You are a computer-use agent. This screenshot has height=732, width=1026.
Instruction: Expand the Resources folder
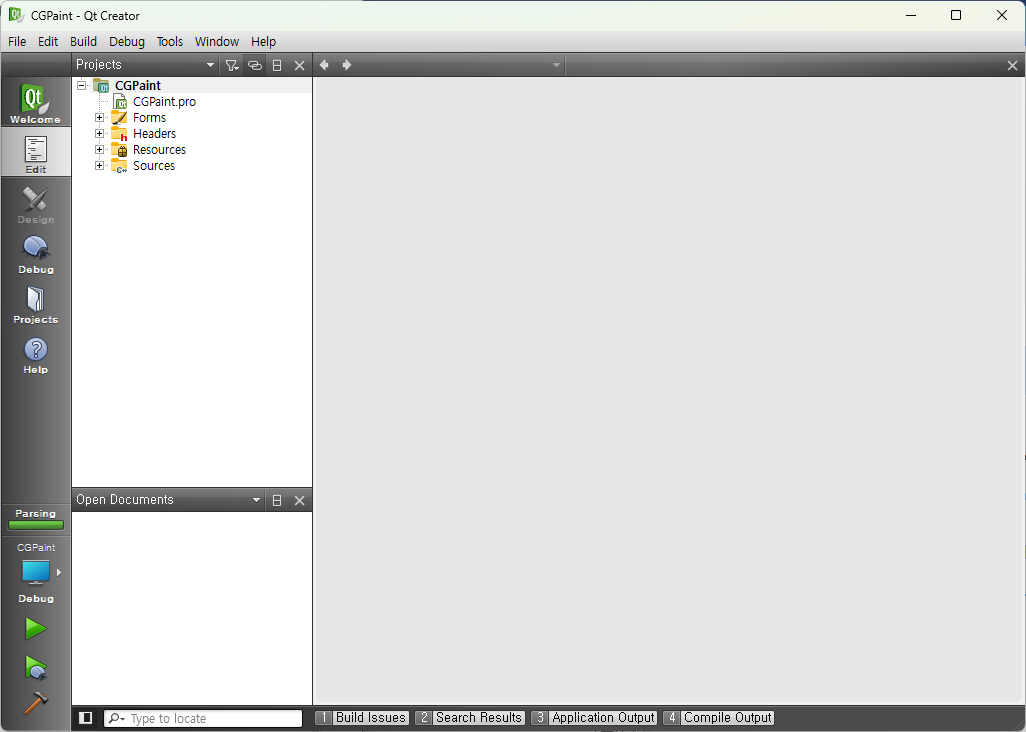point(99,150)
